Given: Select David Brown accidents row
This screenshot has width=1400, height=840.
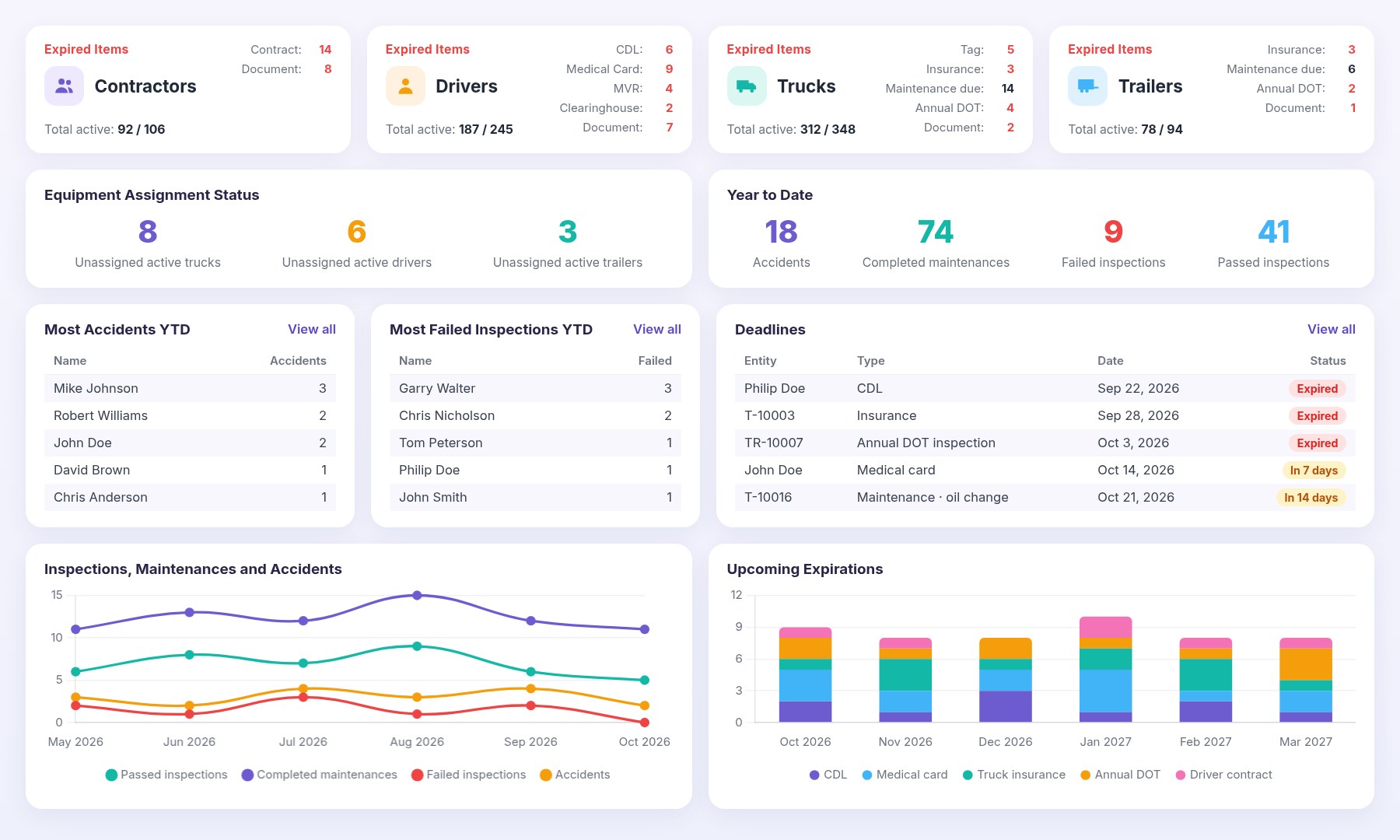Looking at the screenshot, I should pyautogui.click(x=190, y=470).
